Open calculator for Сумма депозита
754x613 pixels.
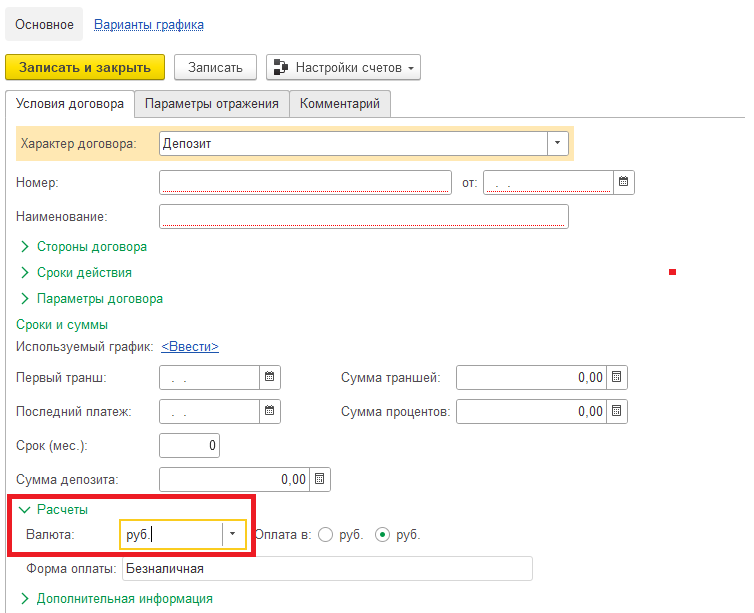point(320,479)
